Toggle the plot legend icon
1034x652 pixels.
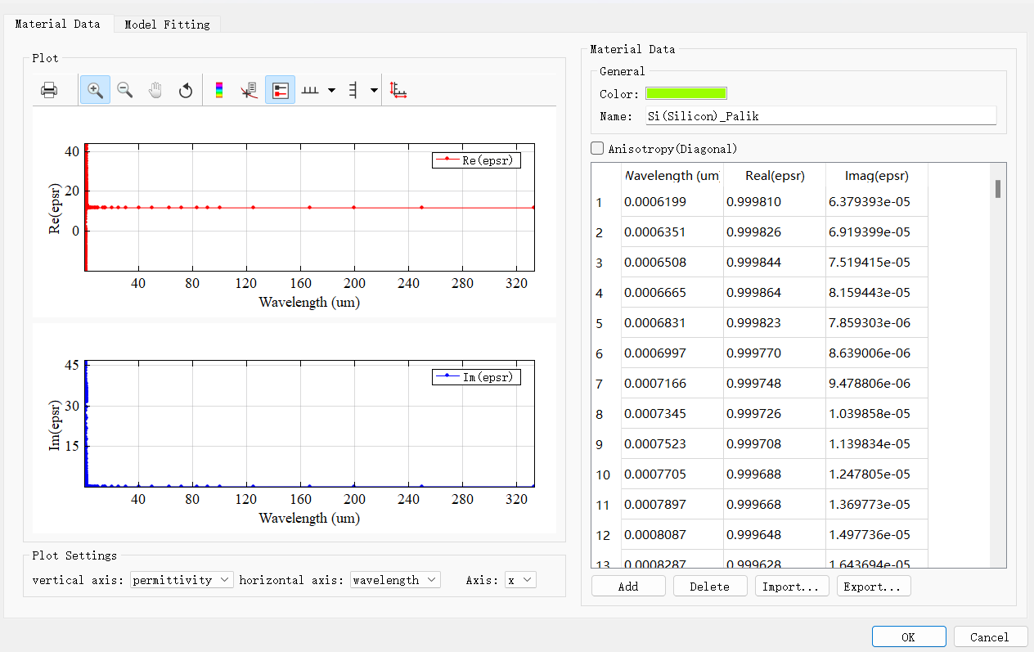coord(280,90)
